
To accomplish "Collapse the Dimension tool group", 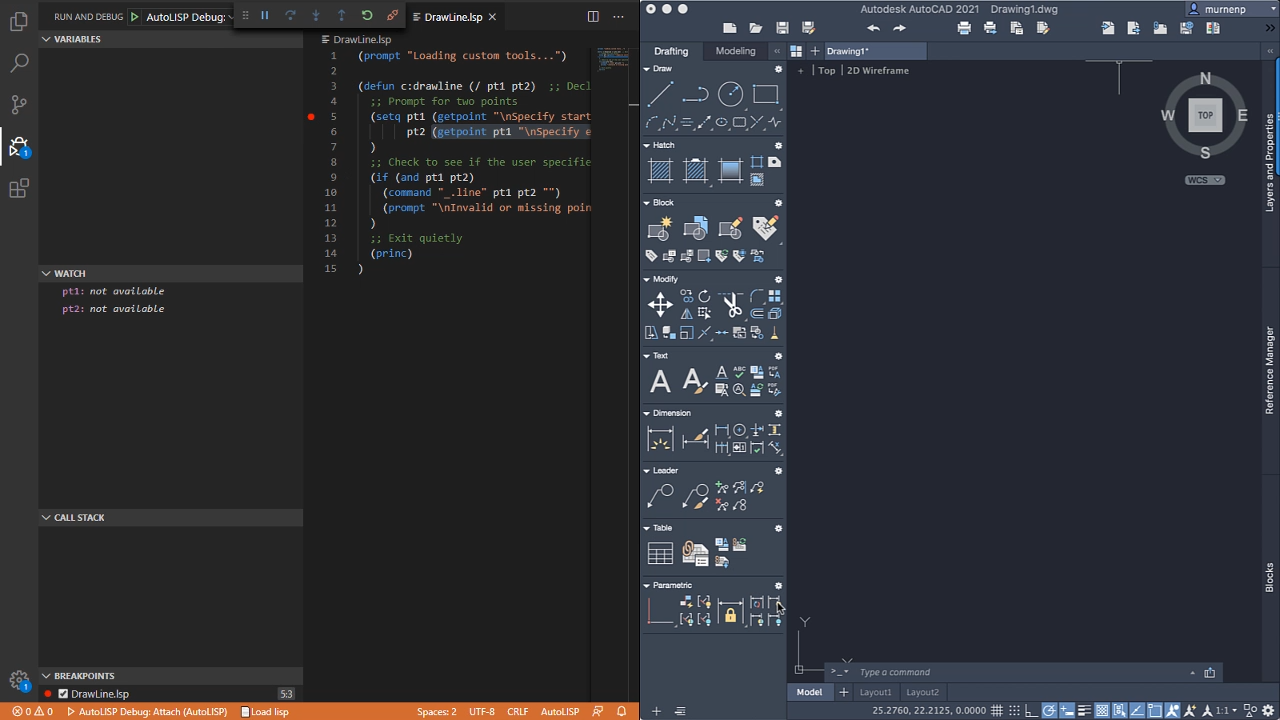I will 647,413.
